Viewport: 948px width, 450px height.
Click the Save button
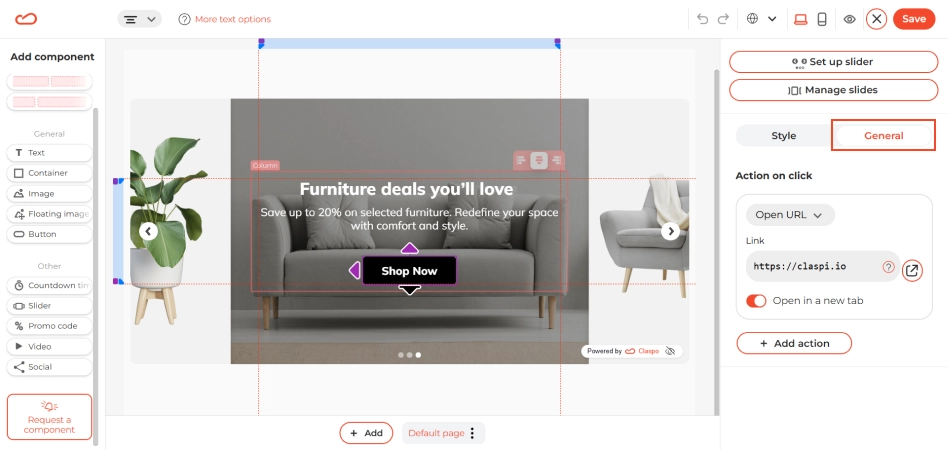(x=914, y=19)
